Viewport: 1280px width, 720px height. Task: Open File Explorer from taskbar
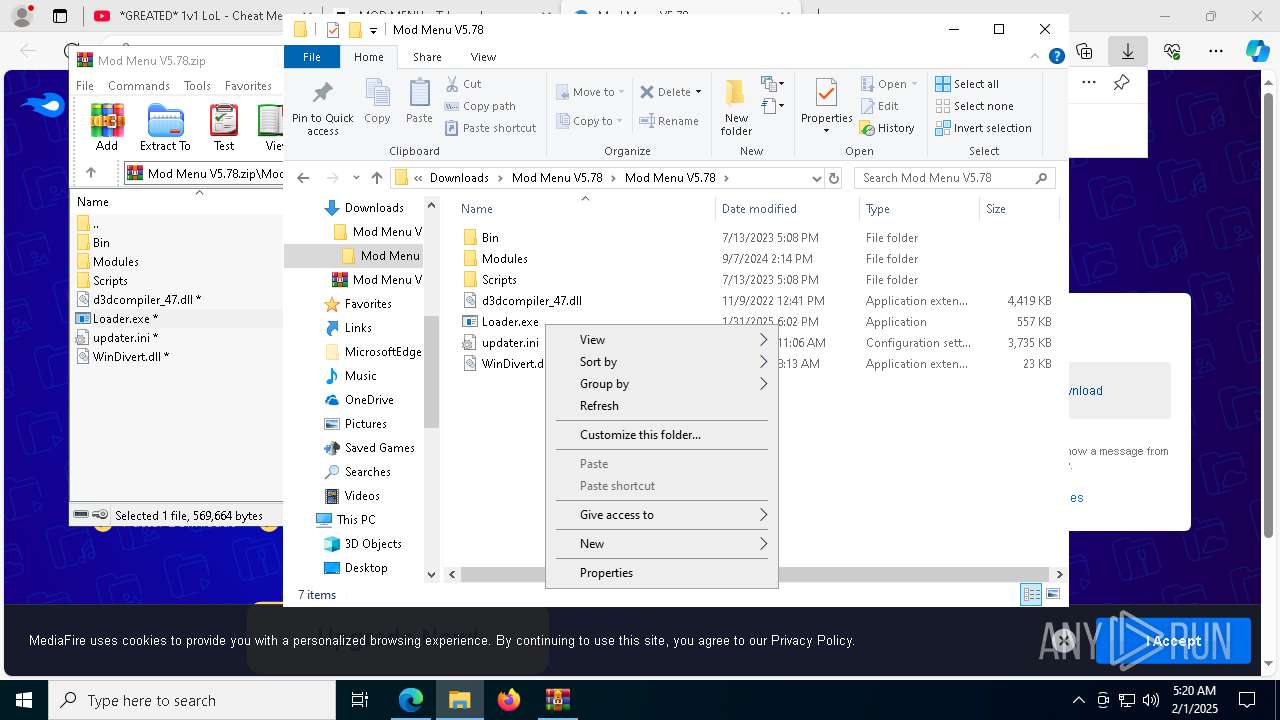tap(460, 700)
